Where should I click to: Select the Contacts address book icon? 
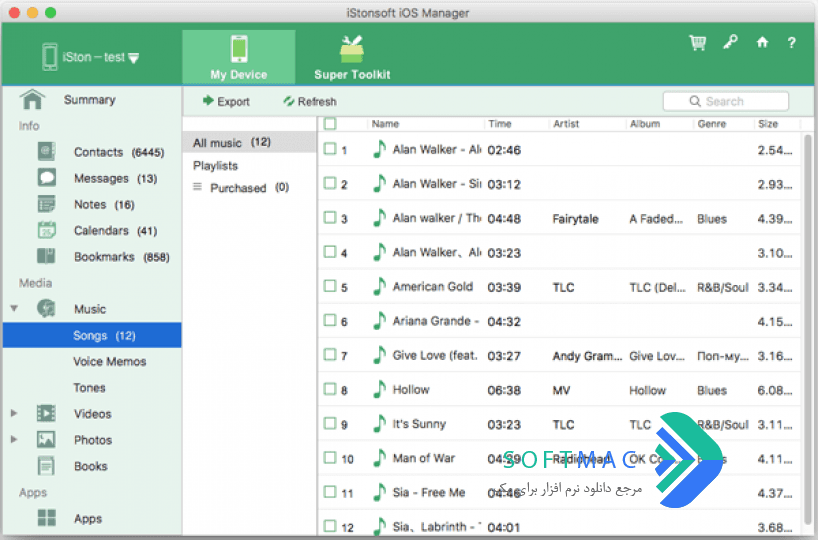click(46, 152)
